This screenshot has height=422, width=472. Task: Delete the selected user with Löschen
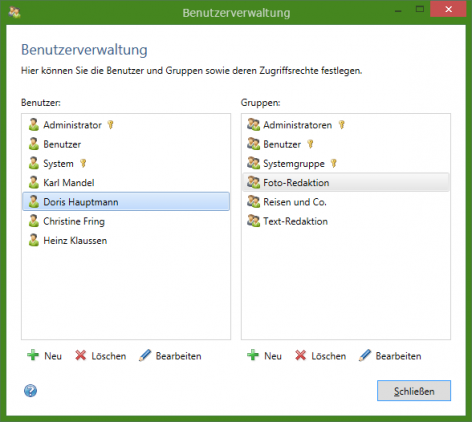[101, 356]
